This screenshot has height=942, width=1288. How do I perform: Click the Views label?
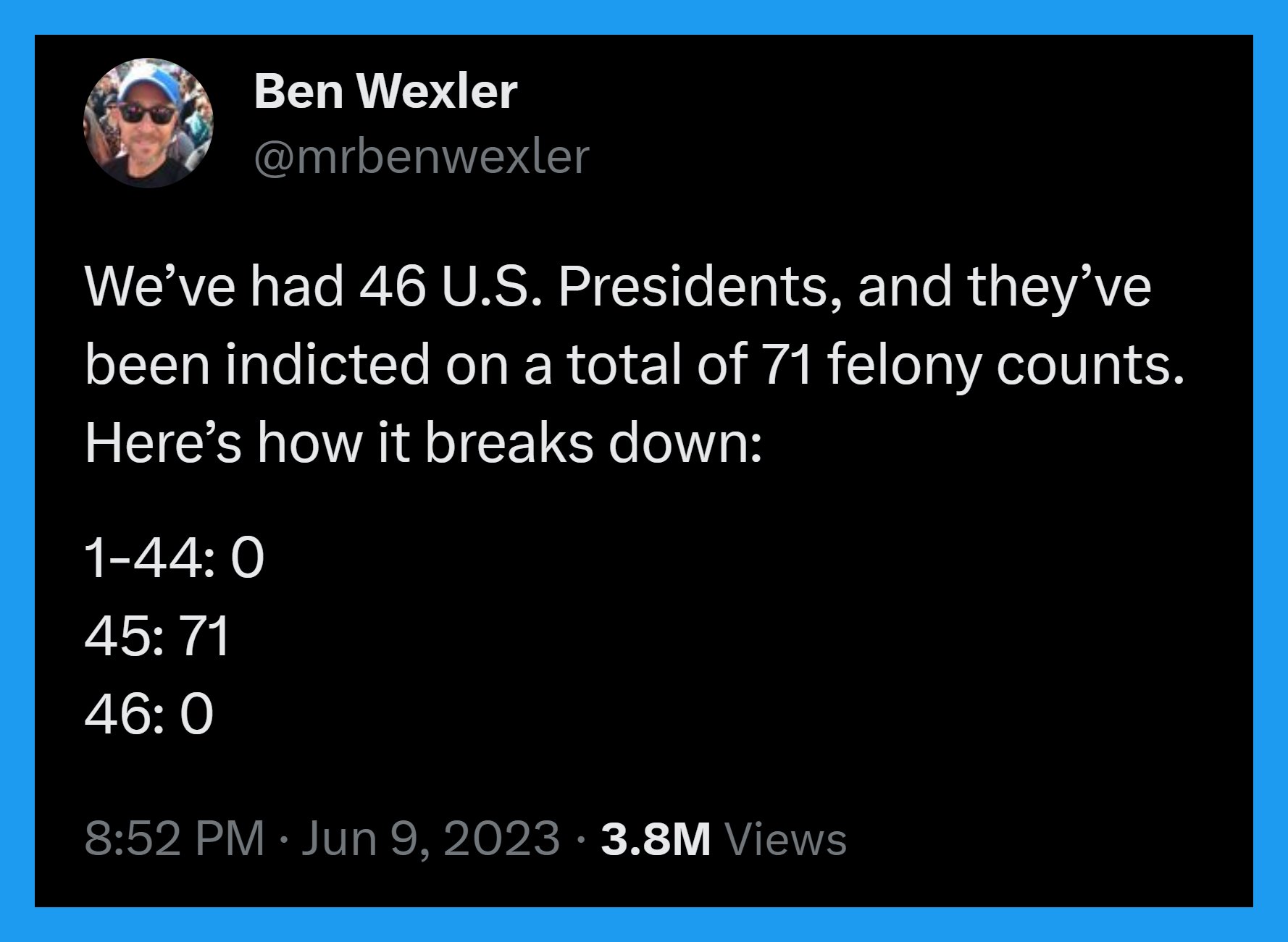click(x=785, y=839)
